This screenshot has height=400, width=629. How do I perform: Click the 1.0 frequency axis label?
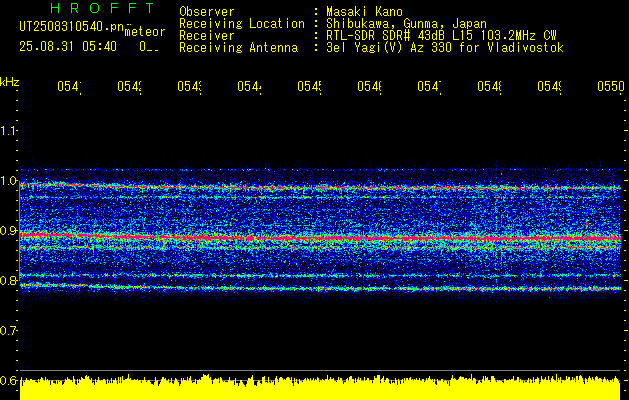point(8,181)
